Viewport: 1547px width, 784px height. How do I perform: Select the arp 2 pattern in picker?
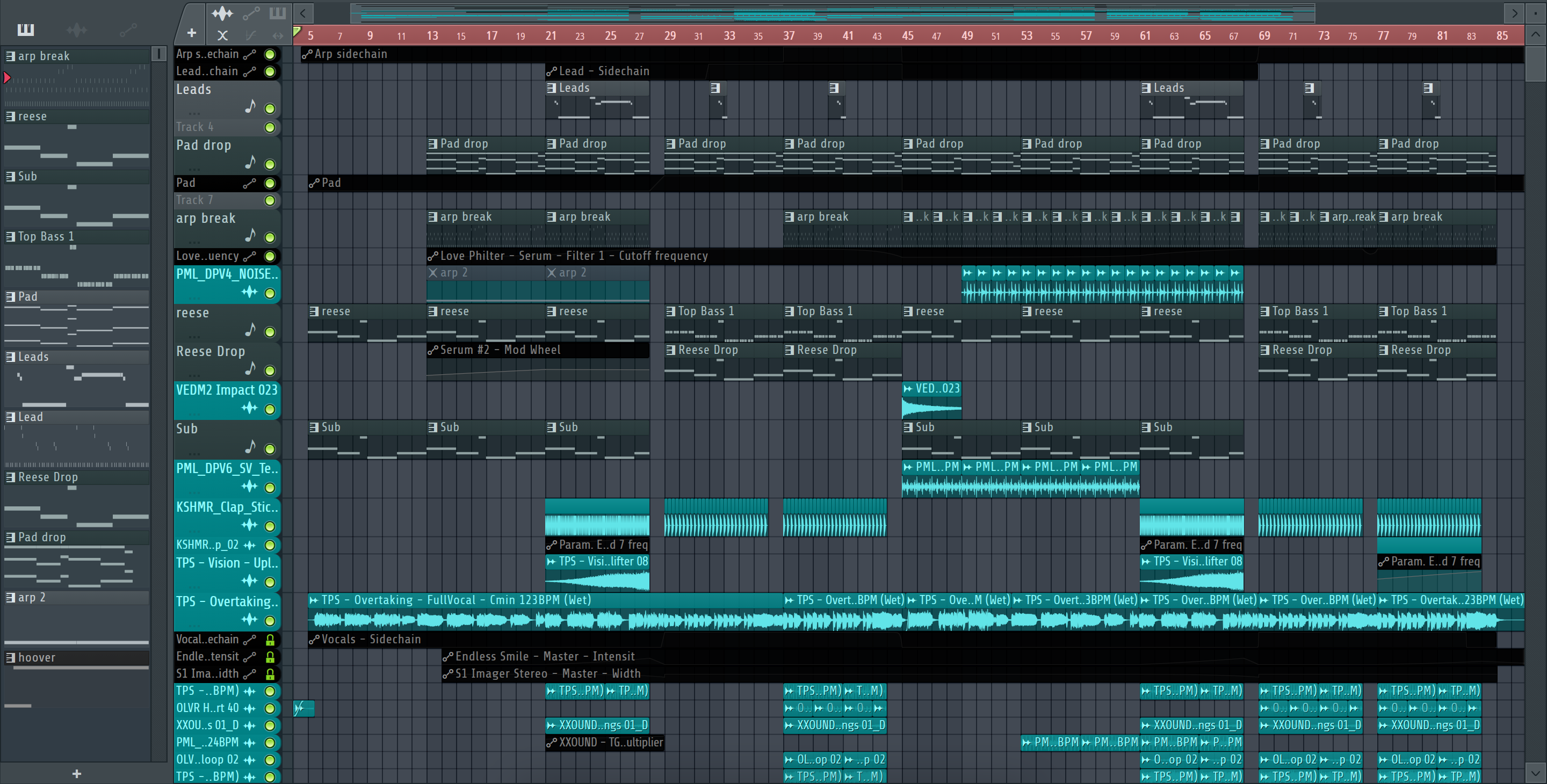(x=76, y=598)
